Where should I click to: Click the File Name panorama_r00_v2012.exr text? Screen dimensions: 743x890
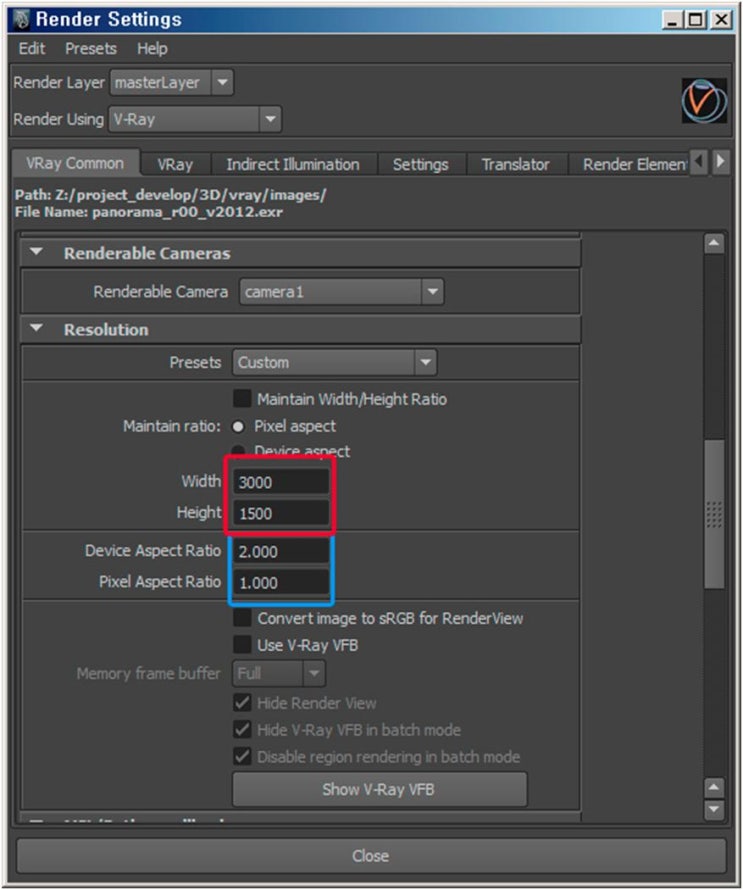pyautogui.click(x=148, y=212)
